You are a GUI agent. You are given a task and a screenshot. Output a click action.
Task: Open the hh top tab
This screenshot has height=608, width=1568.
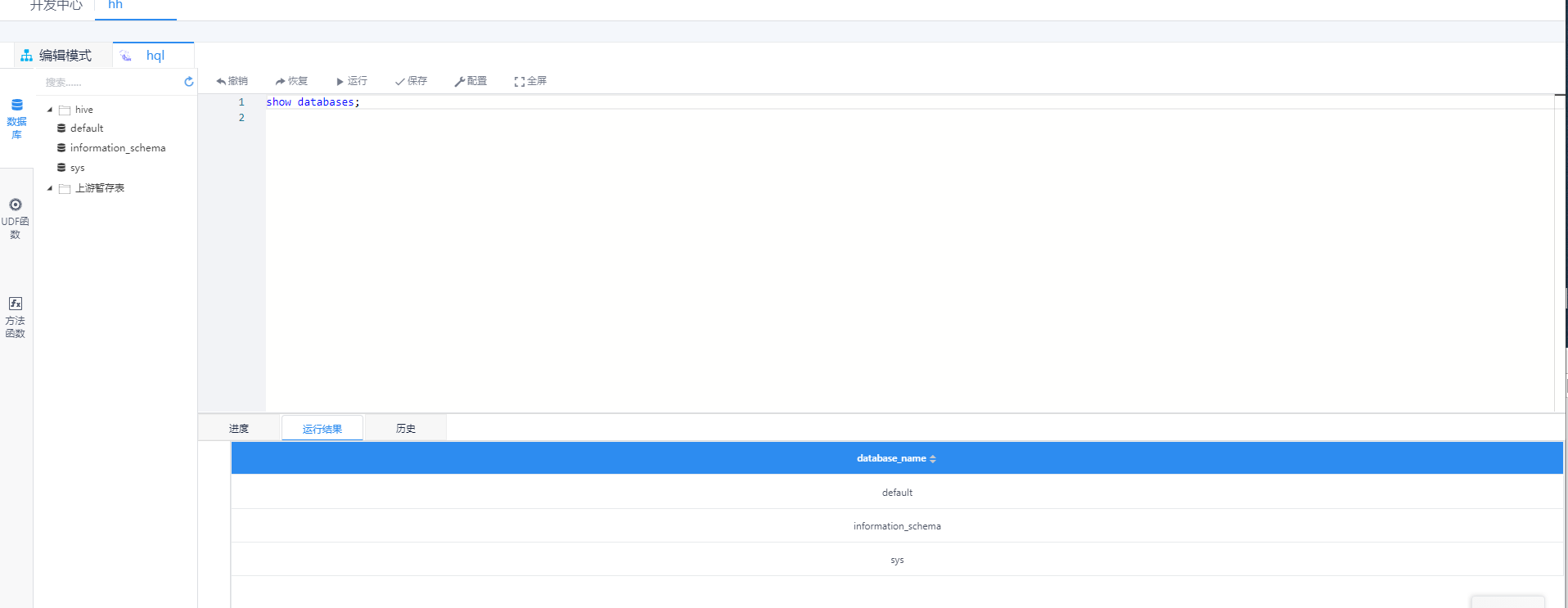[115, 6]
